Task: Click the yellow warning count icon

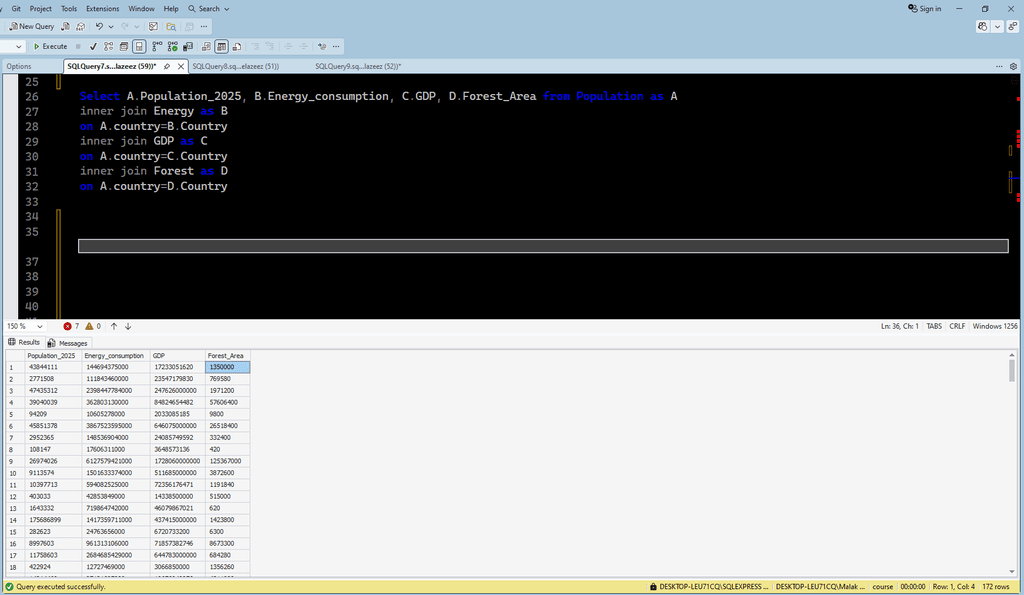Action: click(x=89, y=326)
